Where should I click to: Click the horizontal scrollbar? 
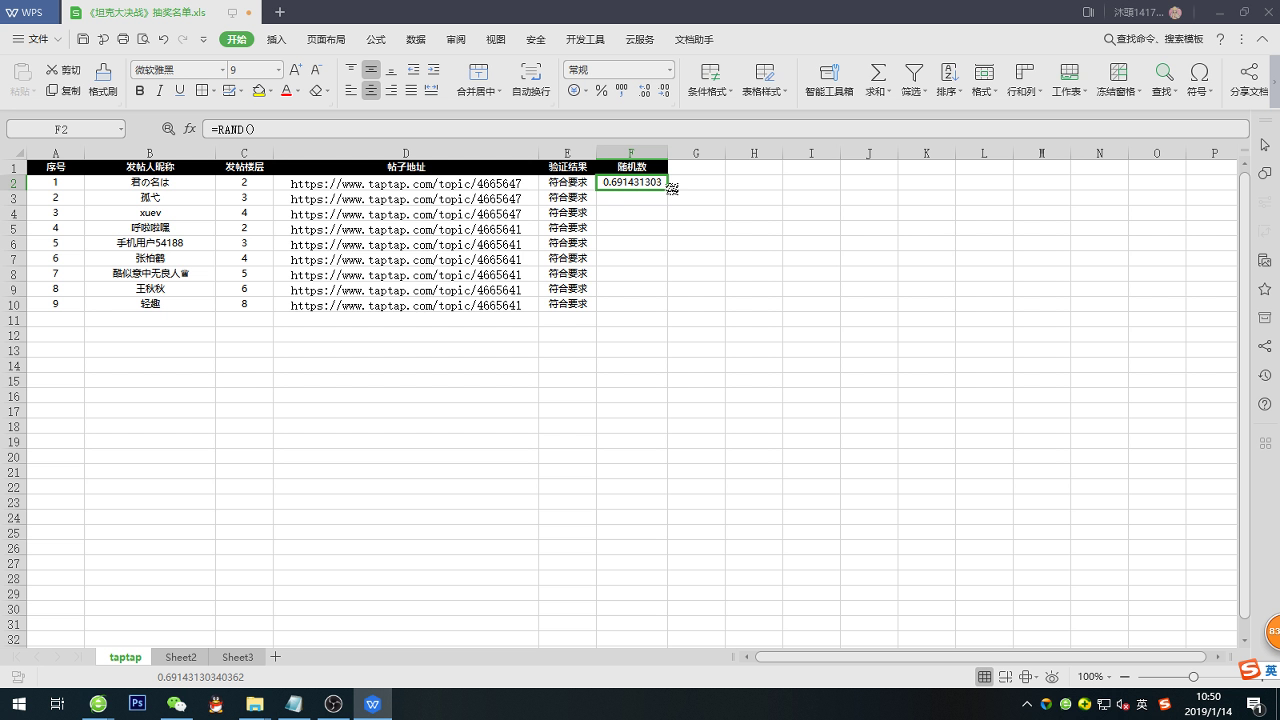(980, 657)
